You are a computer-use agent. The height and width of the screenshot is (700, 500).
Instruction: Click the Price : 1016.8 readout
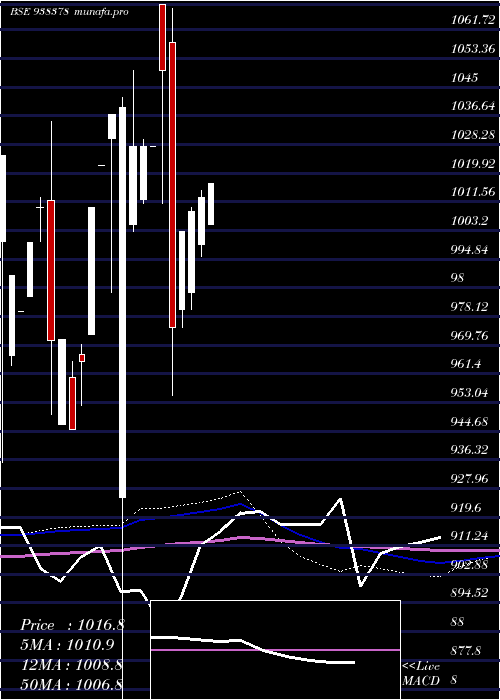[72, 625]
